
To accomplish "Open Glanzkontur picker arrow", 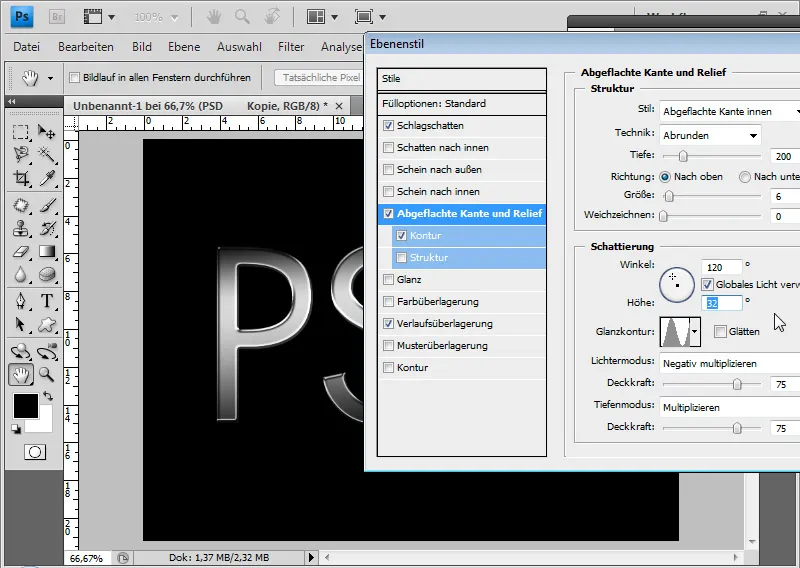I will tap(694, 331).
